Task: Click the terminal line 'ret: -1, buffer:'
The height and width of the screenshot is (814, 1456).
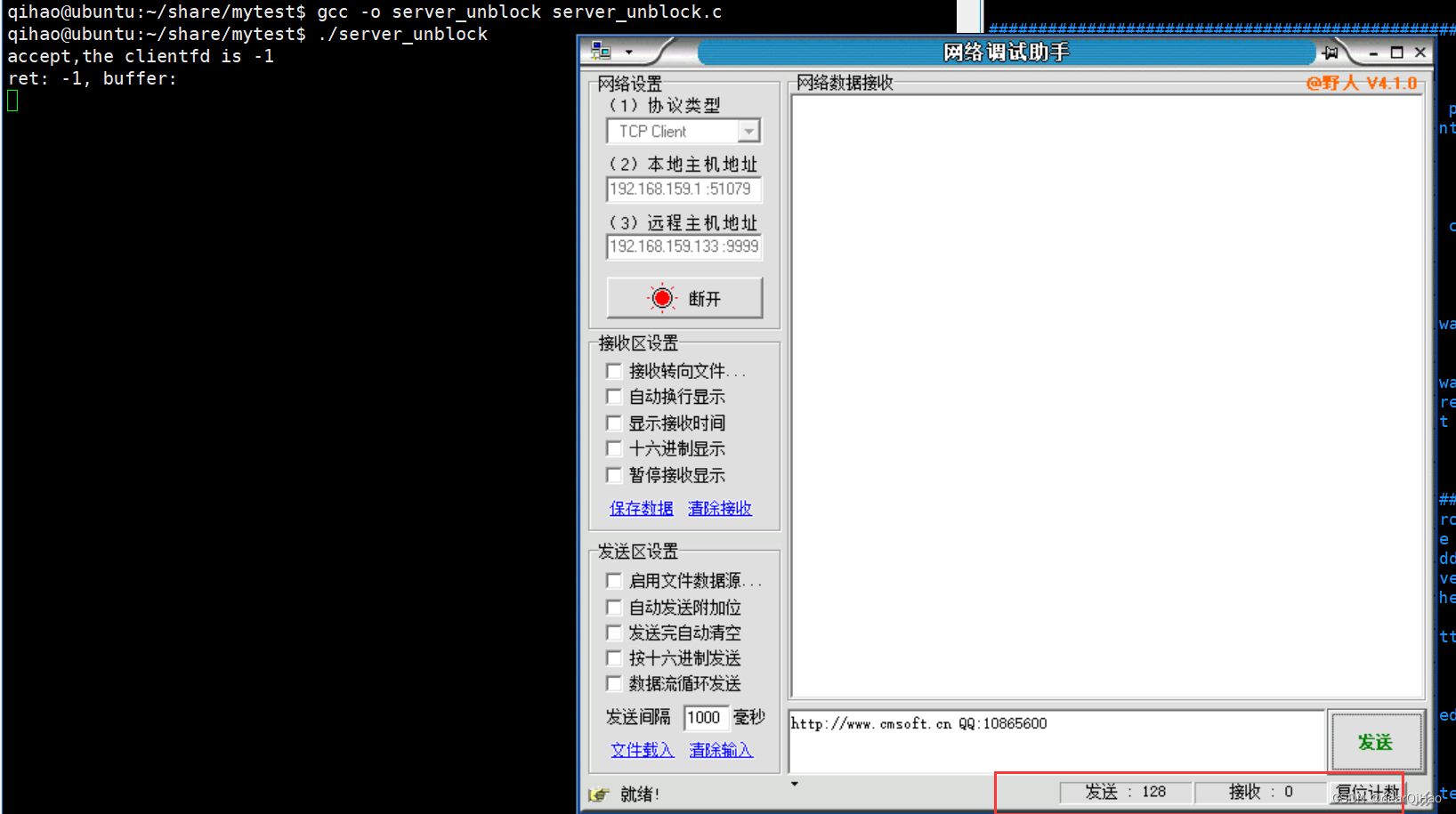Action: pos(93,78)
